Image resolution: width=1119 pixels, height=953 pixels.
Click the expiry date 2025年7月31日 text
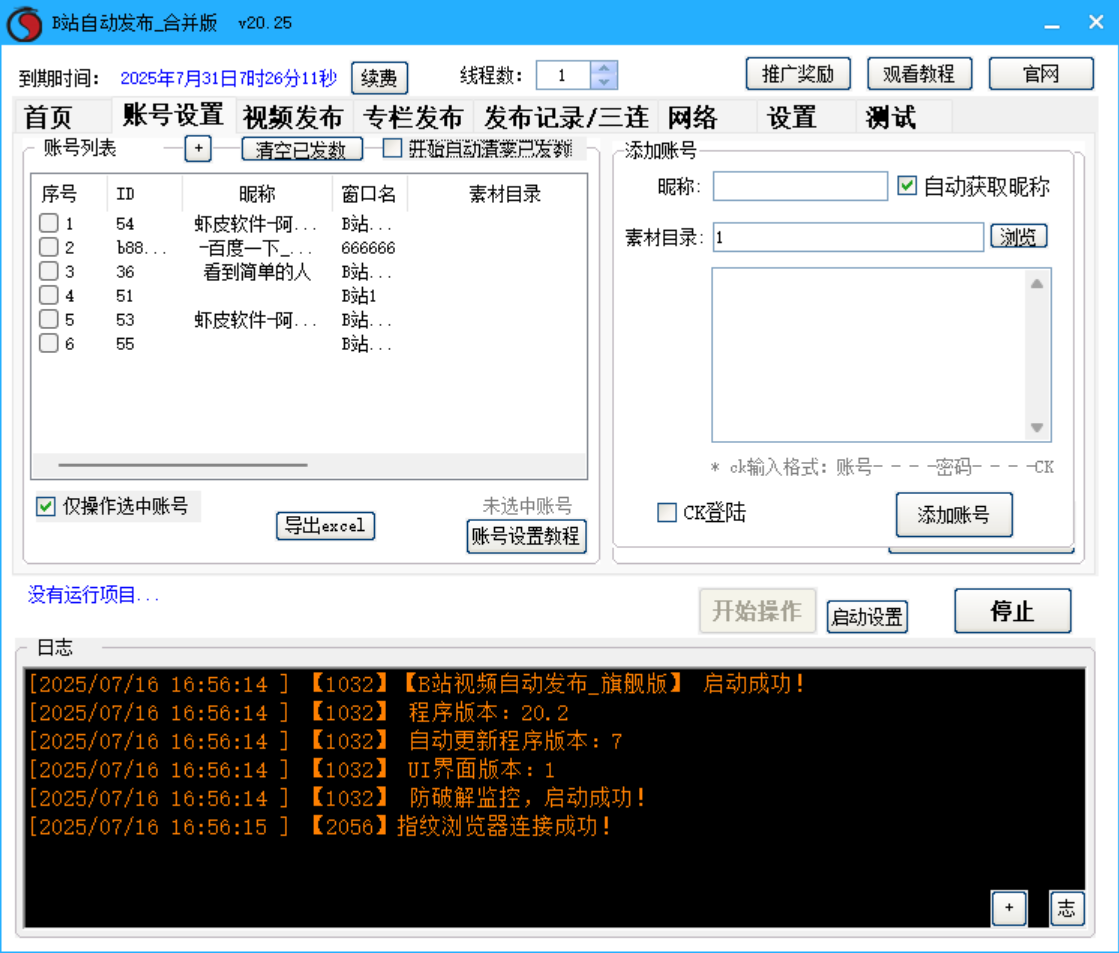pyautogui.click(x=228, y=78)
